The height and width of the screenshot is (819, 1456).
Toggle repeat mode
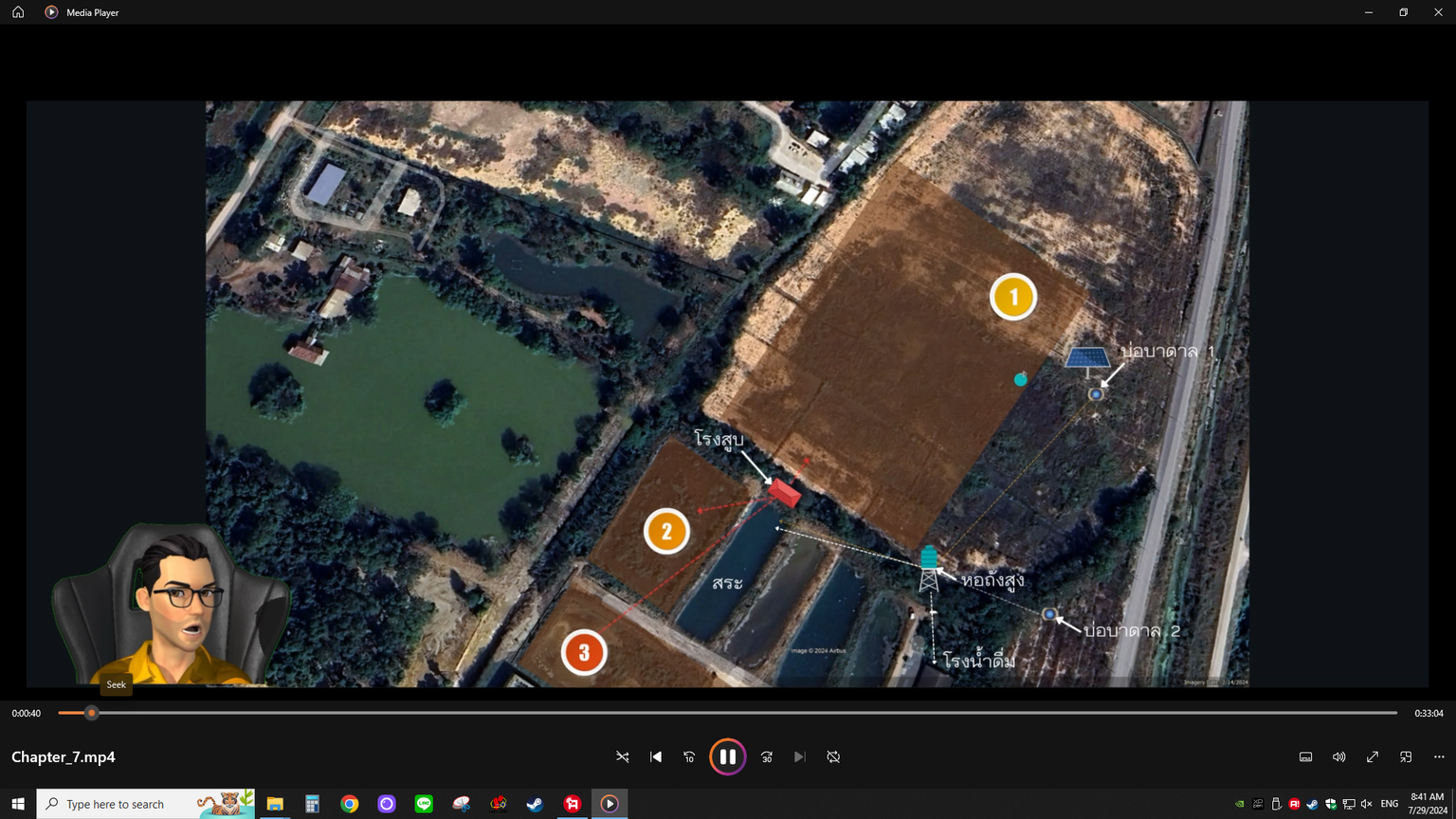pos(833,756)
